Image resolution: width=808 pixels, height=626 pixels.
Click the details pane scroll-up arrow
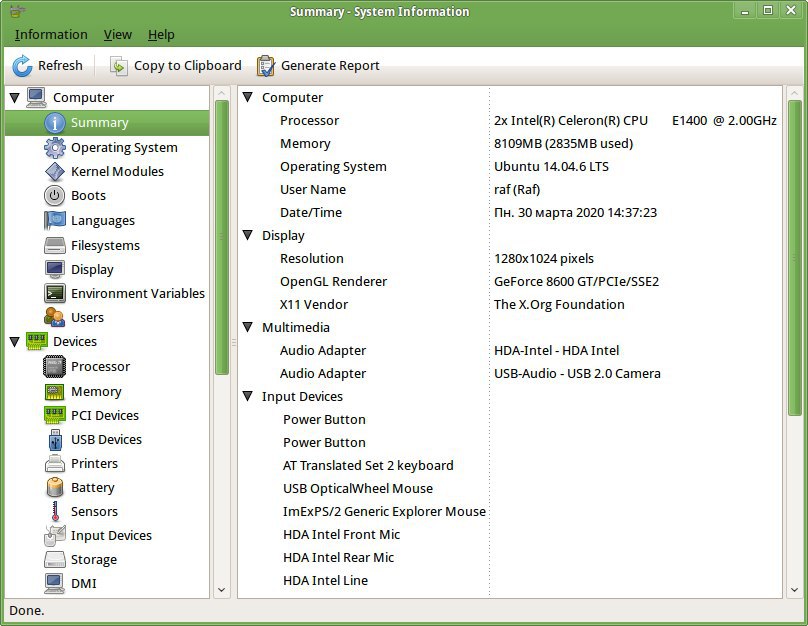coord(794,93)
